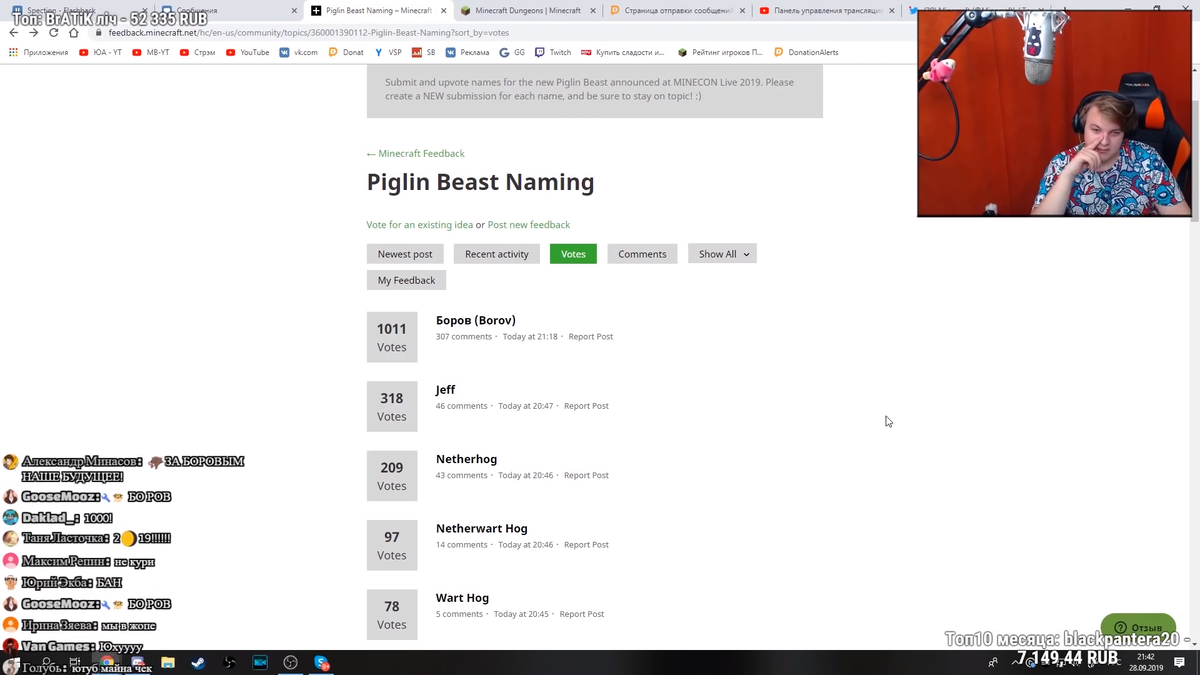Report the Netherwart Hog post
1200x675 pixels.
[x=586, y=545]
